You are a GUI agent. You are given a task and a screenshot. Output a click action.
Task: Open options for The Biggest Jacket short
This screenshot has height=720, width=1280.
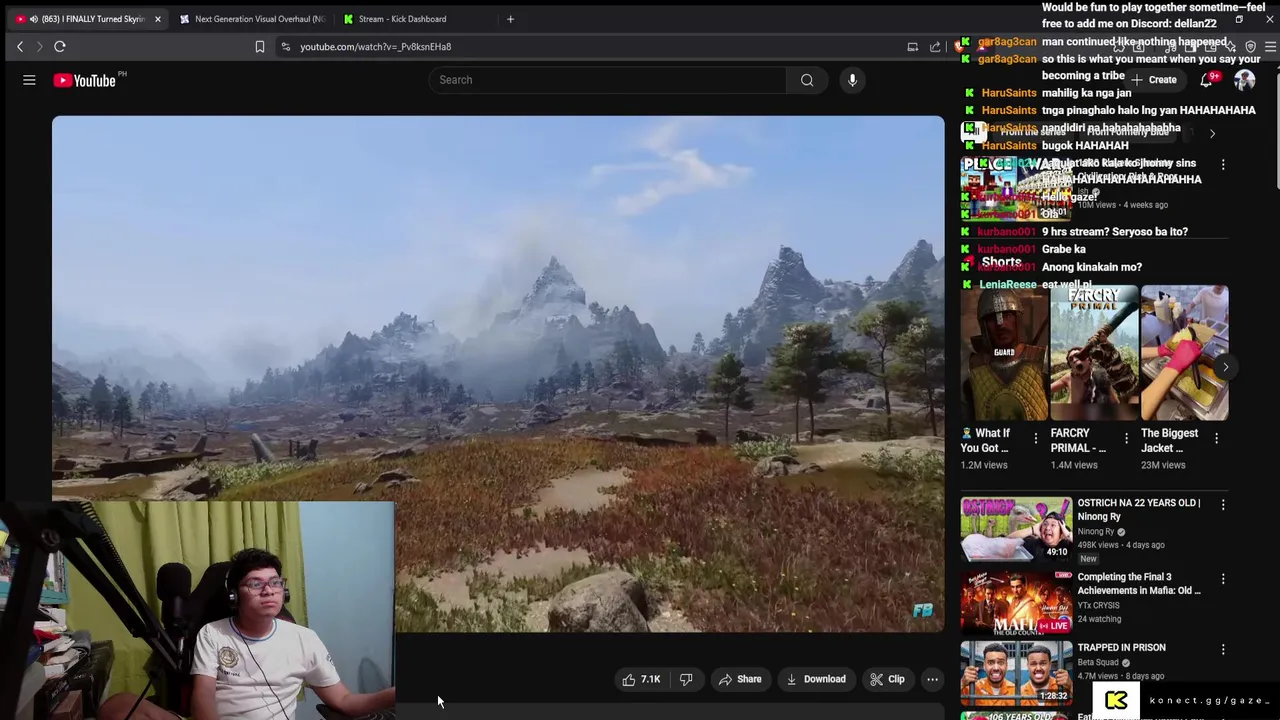[x=1216, y=438]
